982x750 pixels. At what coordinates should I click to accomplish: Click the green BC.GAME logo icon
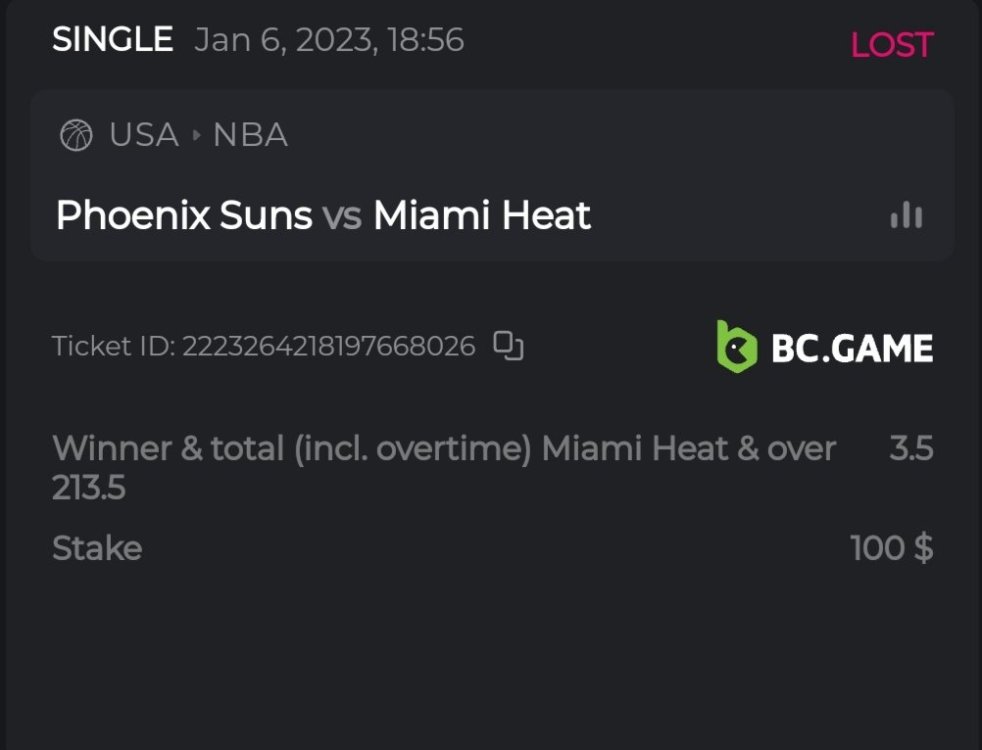737,347
